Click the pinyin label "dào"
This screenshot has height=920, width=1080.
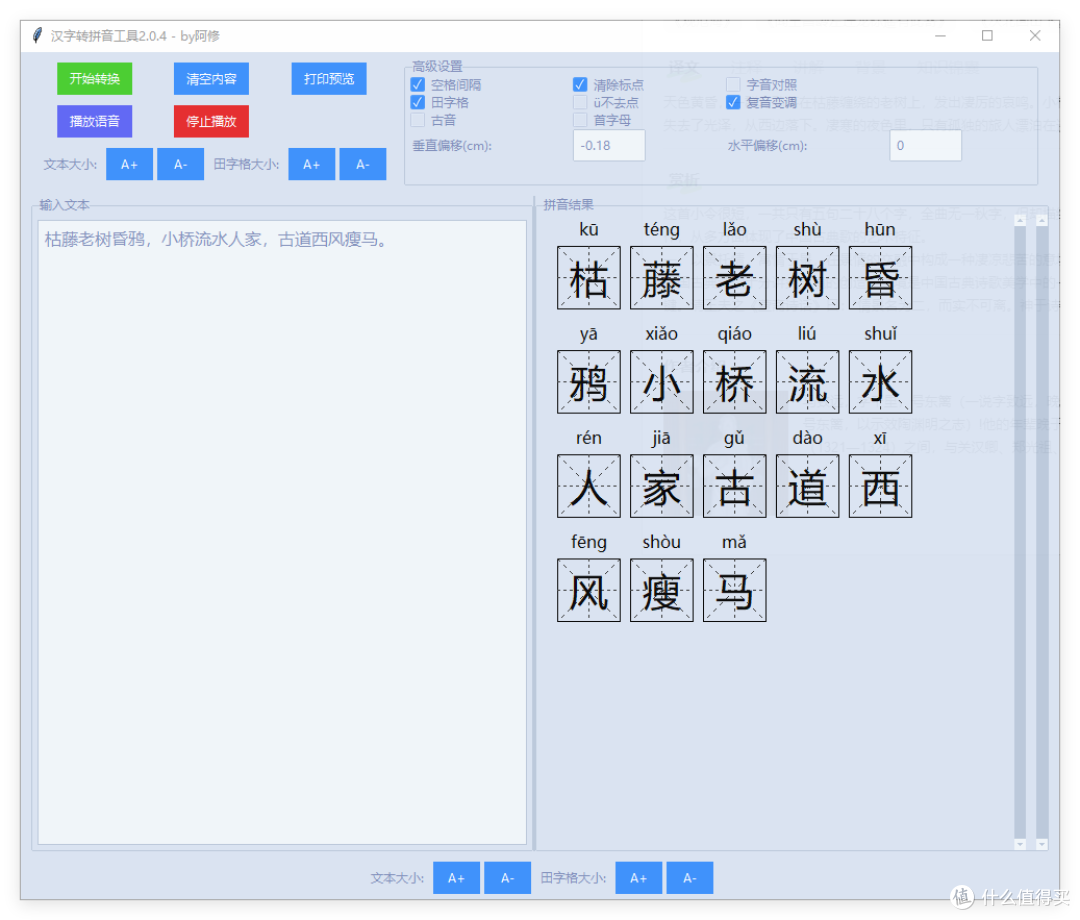coord(807,438)
